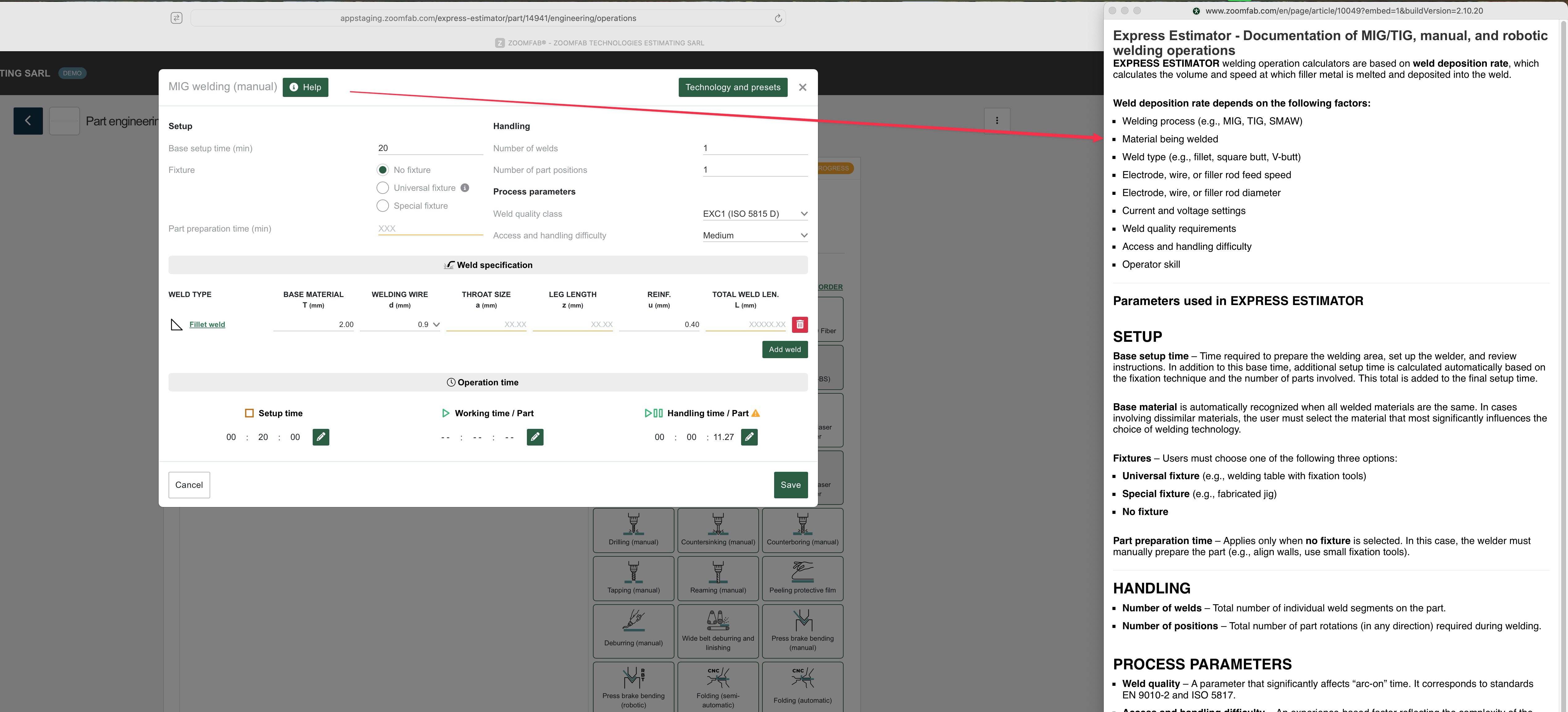Viewport: 1568px width, 712px height.
Task: Select the Special fixture radio option
Action: [383, 206]
